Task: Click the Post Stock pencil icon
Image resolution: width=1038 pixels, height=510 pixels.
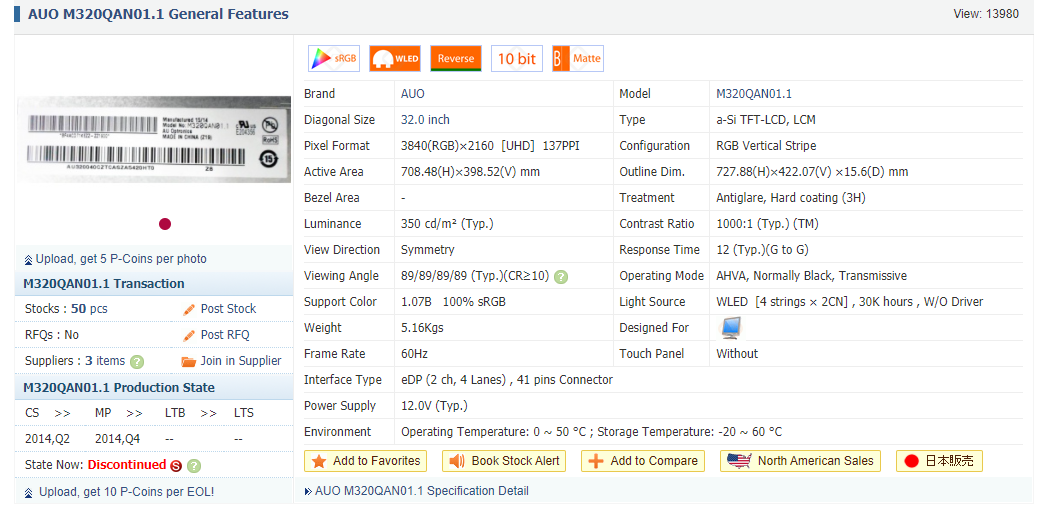Action: (x=189, y=309)
